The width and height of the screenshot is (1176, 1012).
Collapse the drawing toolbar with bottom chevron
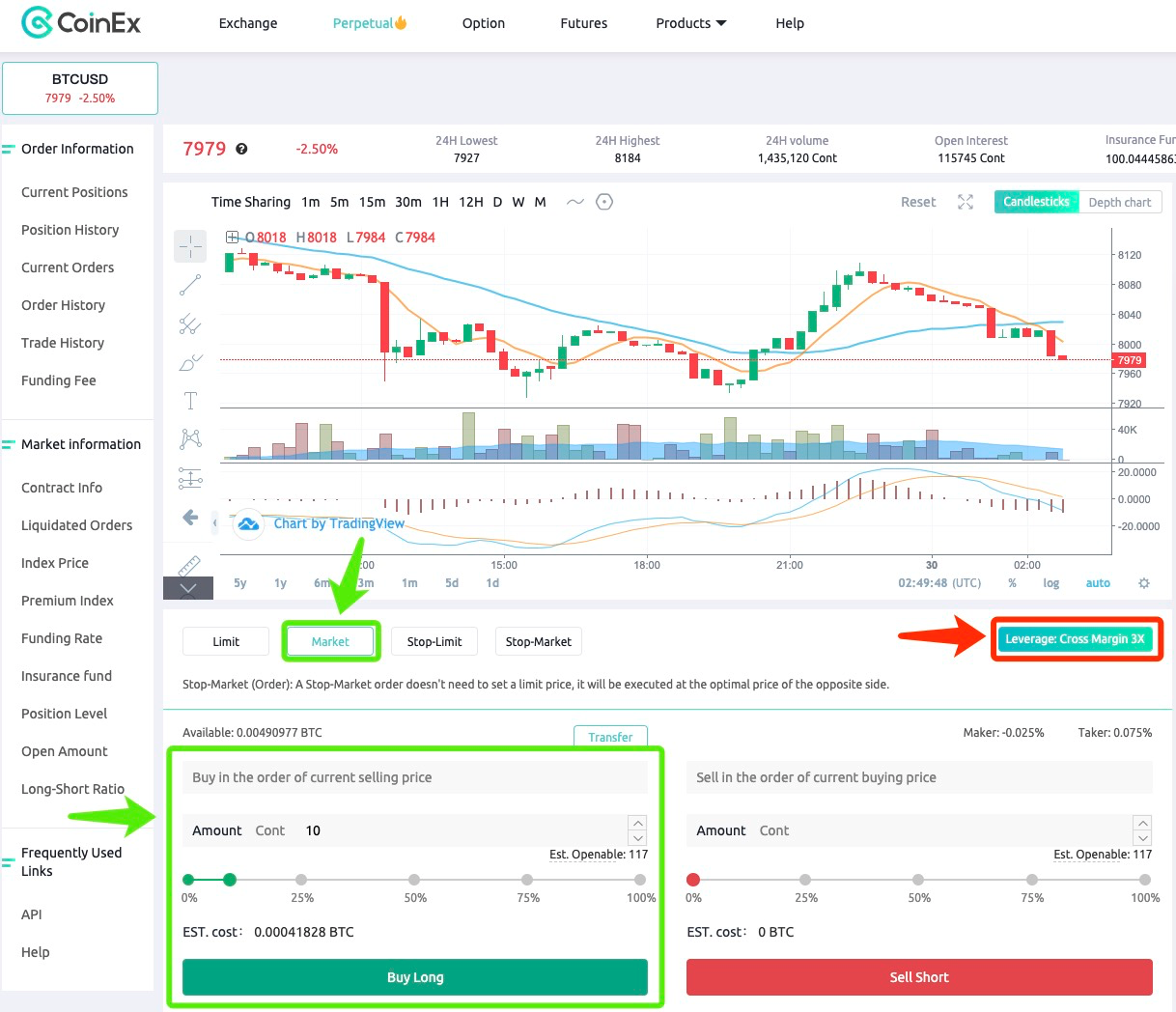pyautogui.click(x=188, y=587)
